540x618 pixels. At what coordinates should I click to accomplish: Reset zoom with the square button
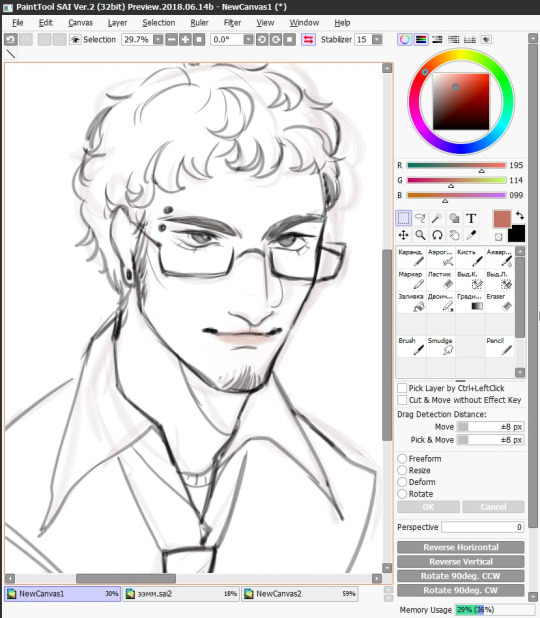[199, 39]
